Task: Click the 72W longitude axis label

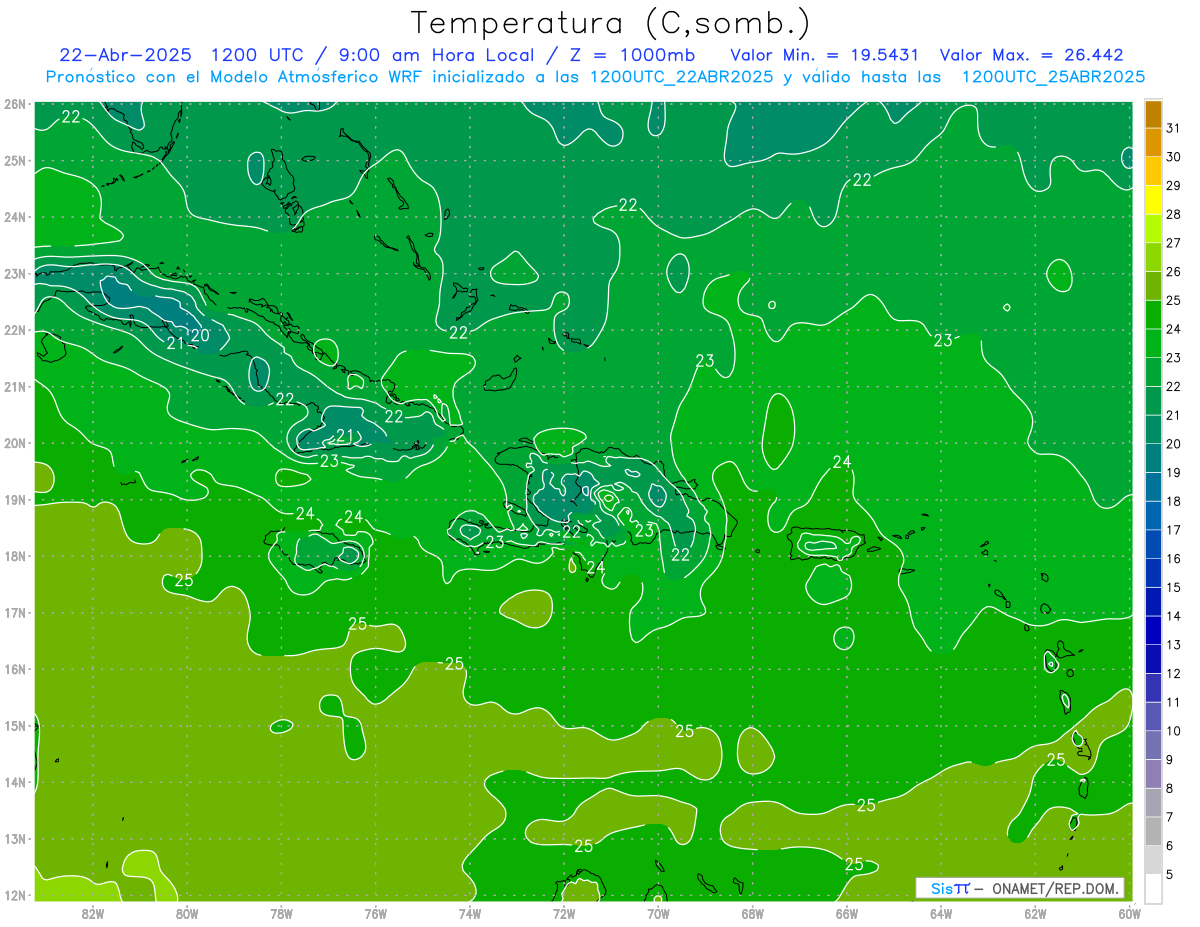Action: pos(564,913)
